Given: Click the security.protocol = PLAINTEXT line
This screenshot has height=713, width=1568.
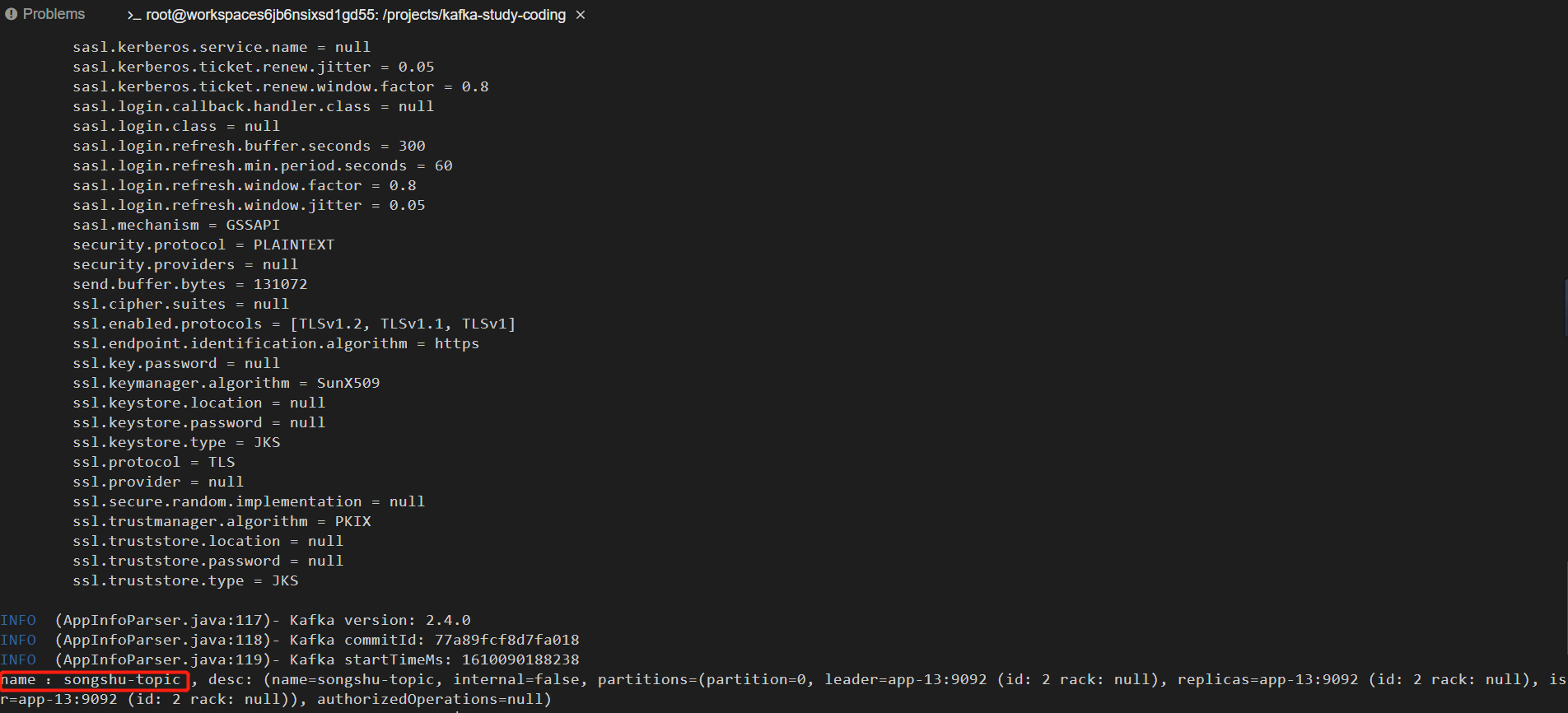Looking at the screenshot, I should [203, 245].
